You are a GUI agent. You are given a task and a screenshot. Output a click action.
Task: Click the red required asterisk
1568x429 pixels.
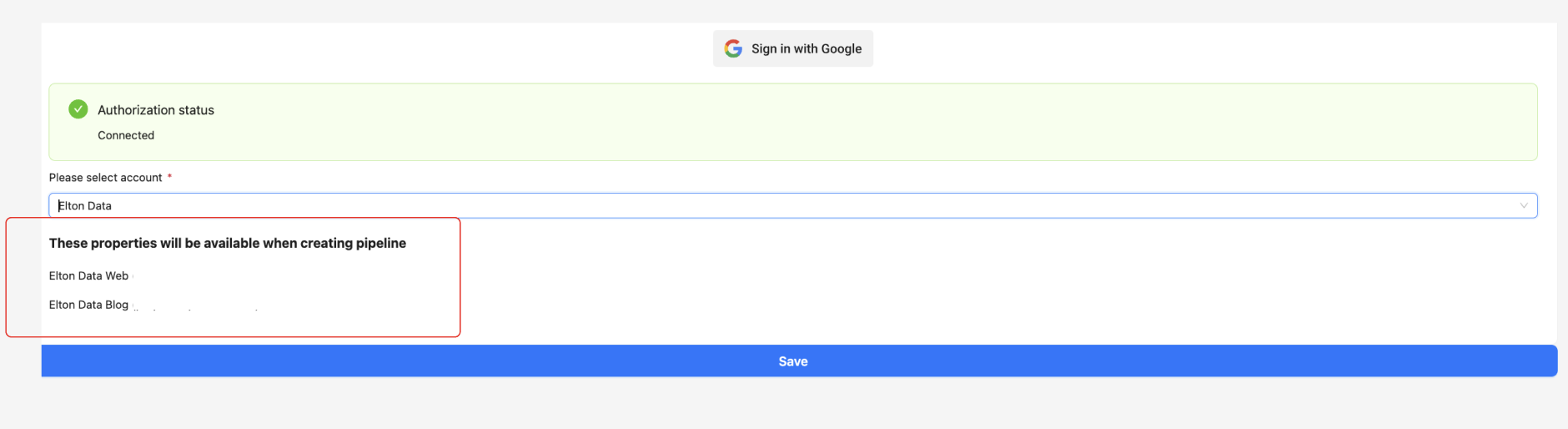170,177
